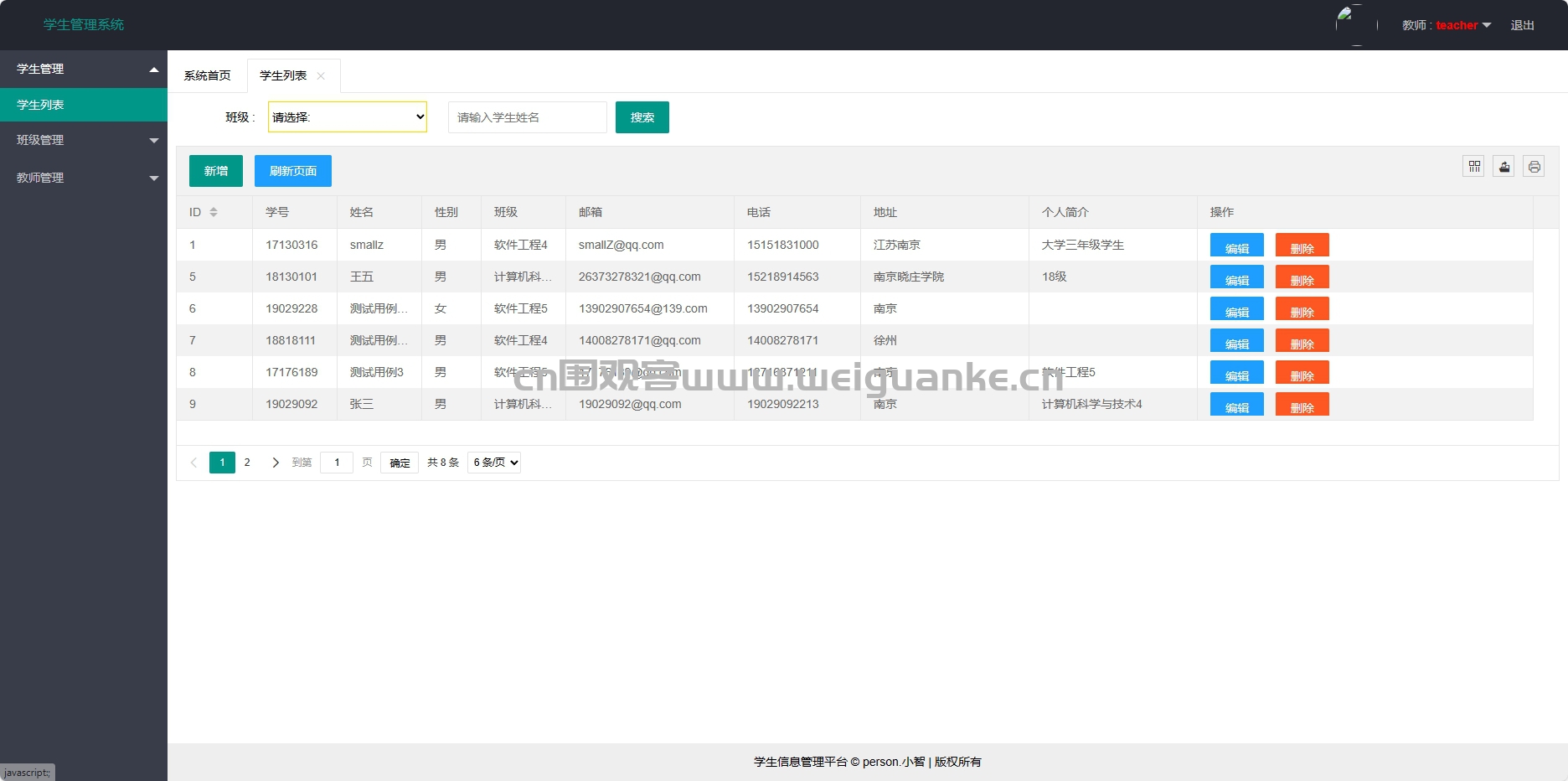The image size is (1568, 781).
Task: Click the table print icon
Action: tap(1534, 167)
